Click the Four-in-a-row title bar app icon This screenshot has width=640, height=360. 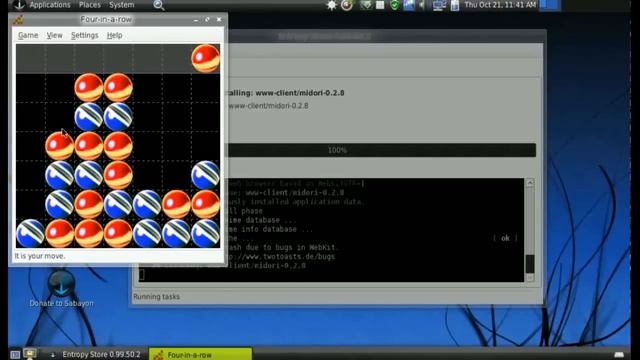(18, 20)
